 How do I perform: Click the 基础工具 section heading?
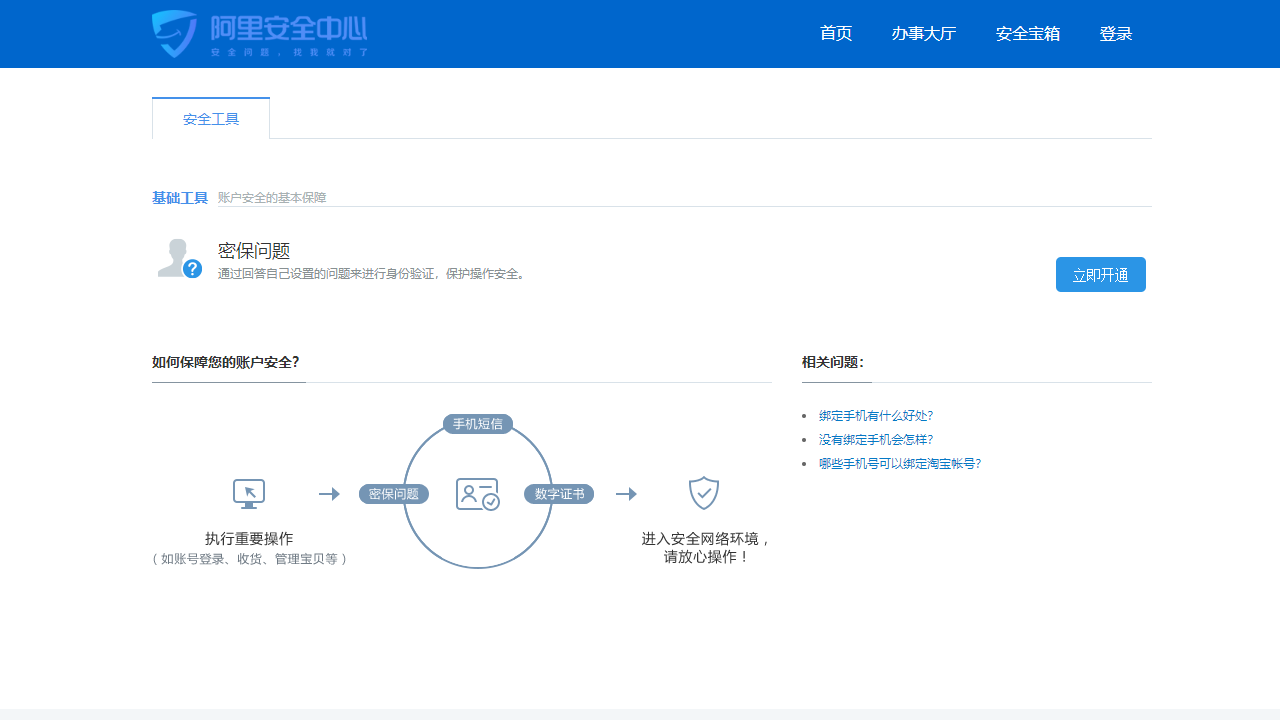180,198
